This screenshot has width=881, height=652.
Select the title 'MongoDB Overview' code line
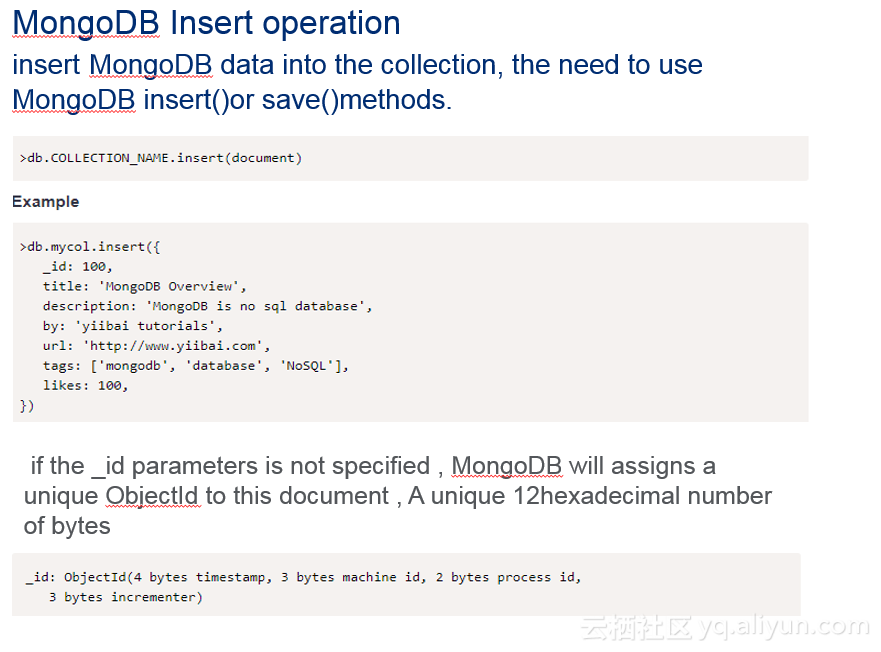(x=145, y=286)
